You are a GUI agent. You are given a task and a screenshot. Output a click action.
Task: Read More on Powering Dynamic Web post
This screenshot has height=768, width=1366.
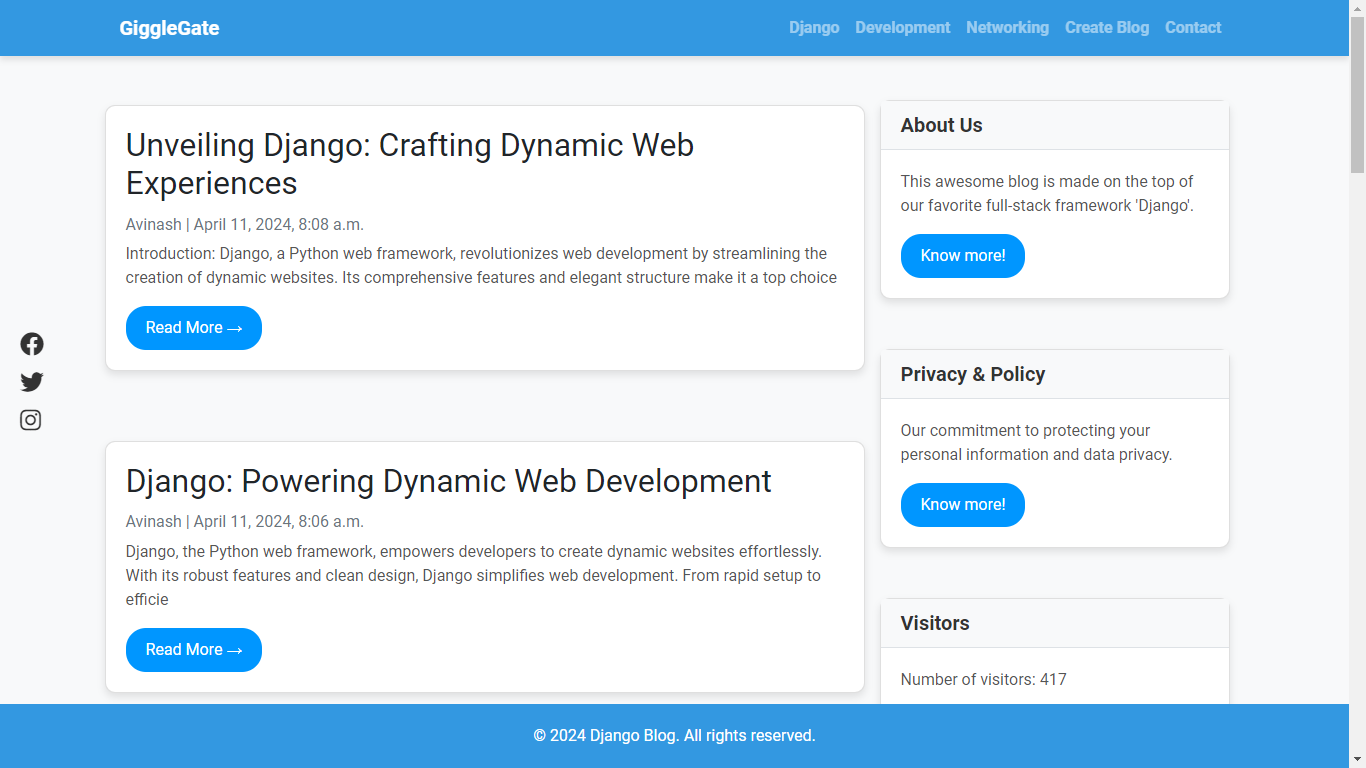(194, 650)
